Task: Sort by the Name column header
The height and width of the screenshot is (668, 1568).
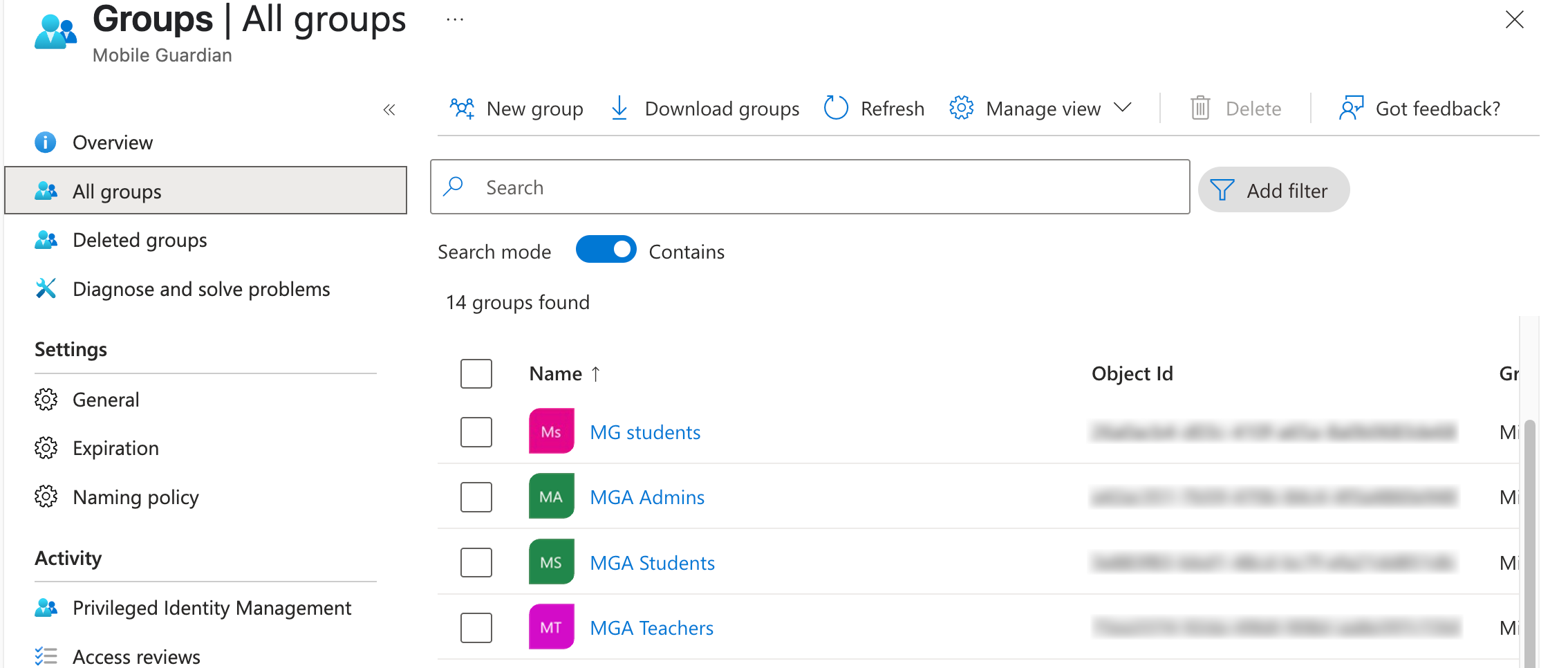Action: 555,373
